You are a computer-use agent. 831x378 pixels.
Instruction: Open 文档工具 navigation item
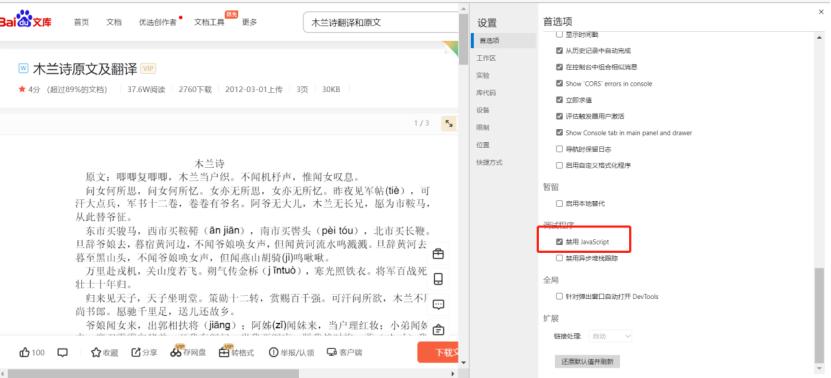209,22
